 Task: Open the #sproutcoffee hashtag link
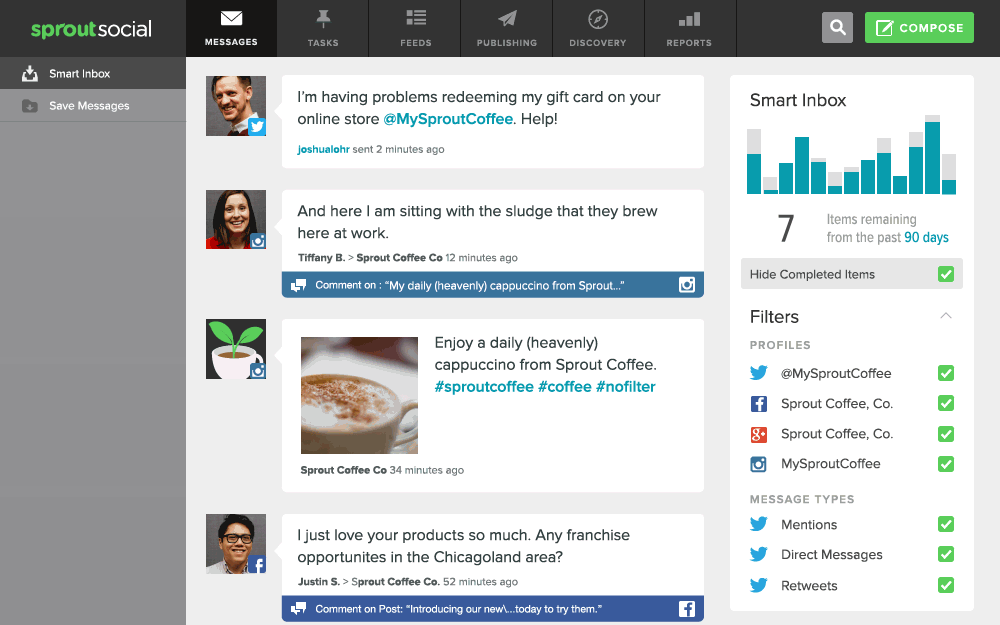tap(484, 386)
